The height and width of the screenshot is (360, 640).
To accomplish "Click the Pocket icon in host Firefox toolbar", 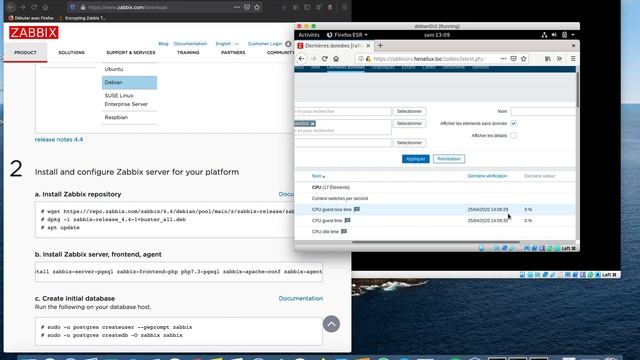I will (x=247, y=7).
